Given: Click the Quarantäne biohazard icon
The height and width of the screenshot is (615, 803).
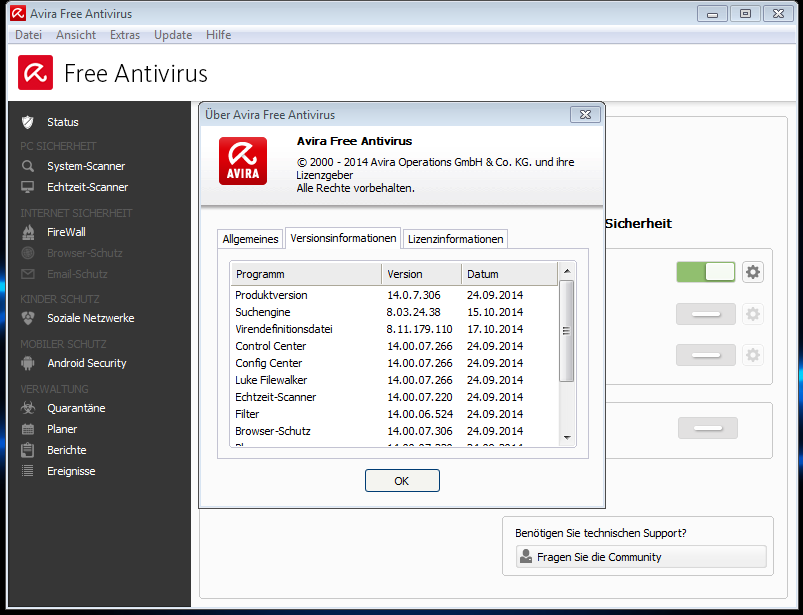Looking at the screenshot, I should (x=28, y=408).
